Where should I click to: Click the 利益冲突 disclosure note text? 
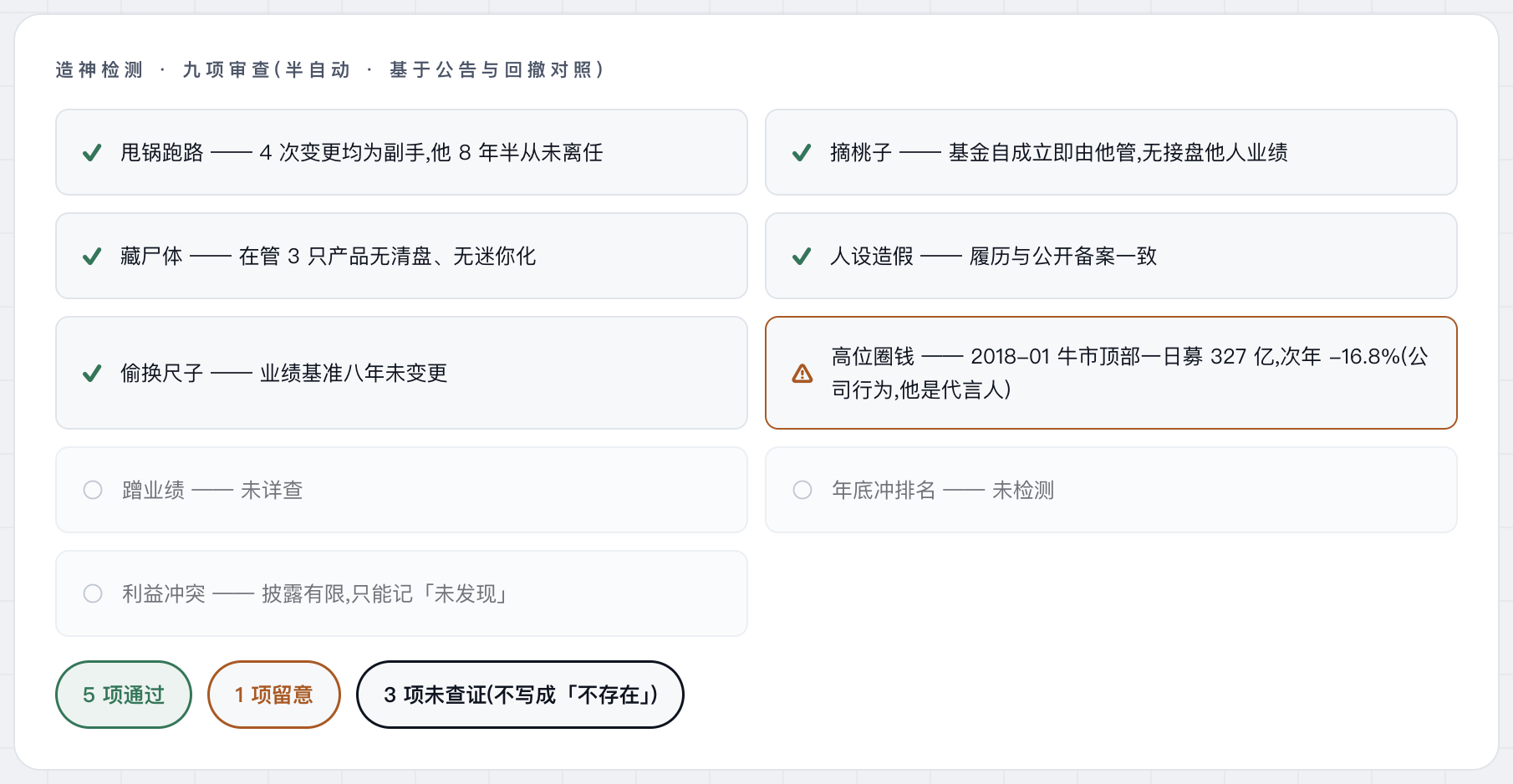click(x=315, y=593)
